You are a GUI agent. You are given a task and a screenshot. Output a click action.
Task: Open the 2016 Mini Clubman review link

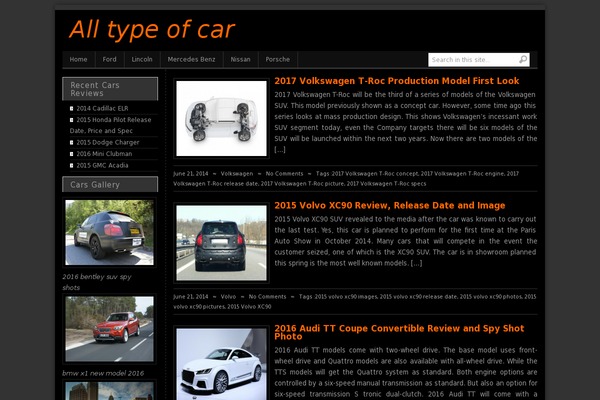pyautogui.click(x=104, y=154)
